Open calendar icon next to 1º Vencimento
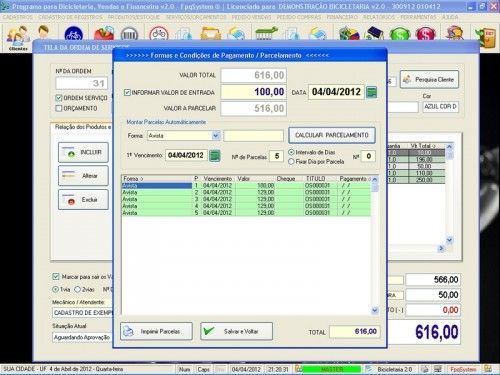500x375 pixels. click(214, 156)
